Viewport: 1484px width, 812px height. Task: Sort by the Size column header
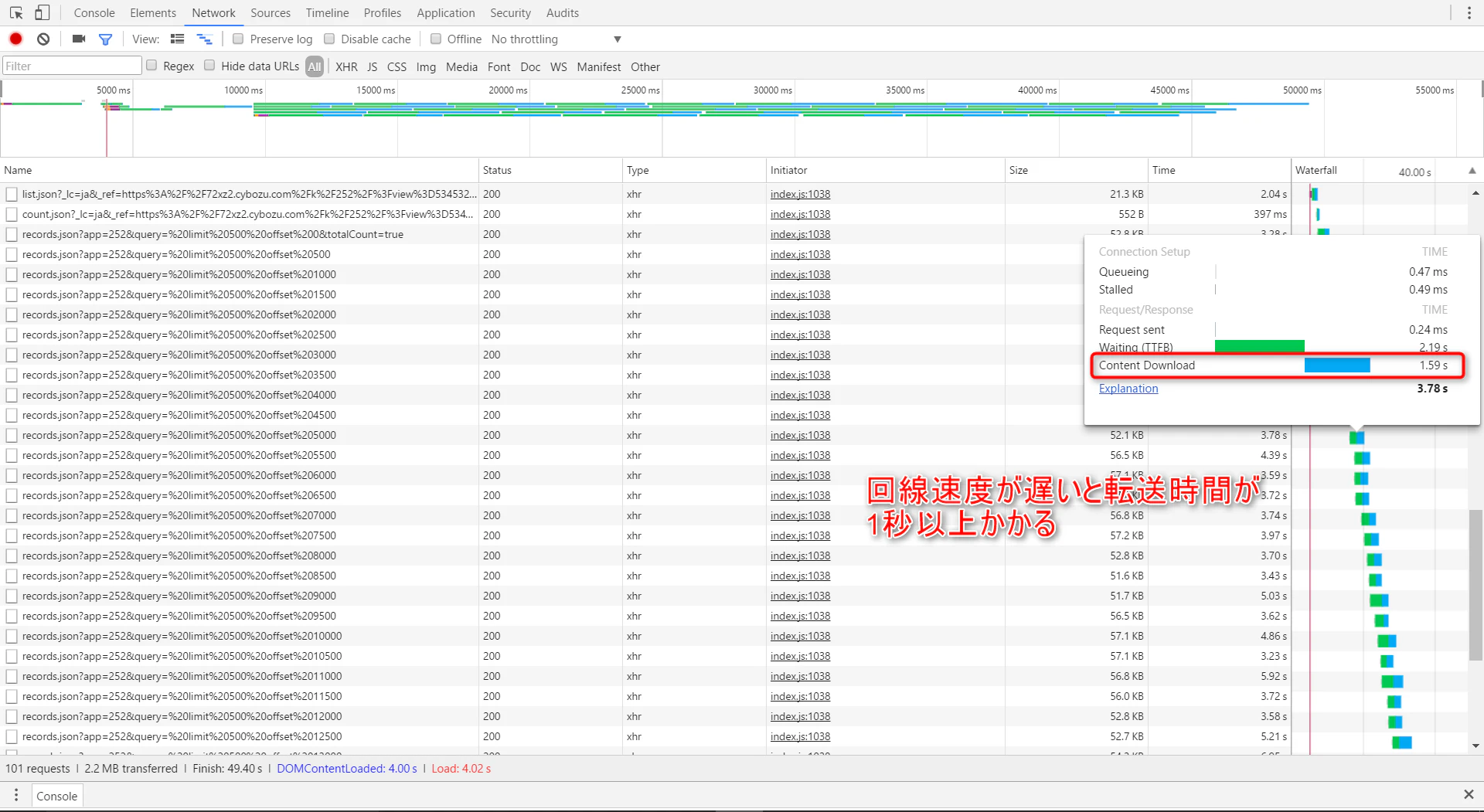click(1076, 171)
